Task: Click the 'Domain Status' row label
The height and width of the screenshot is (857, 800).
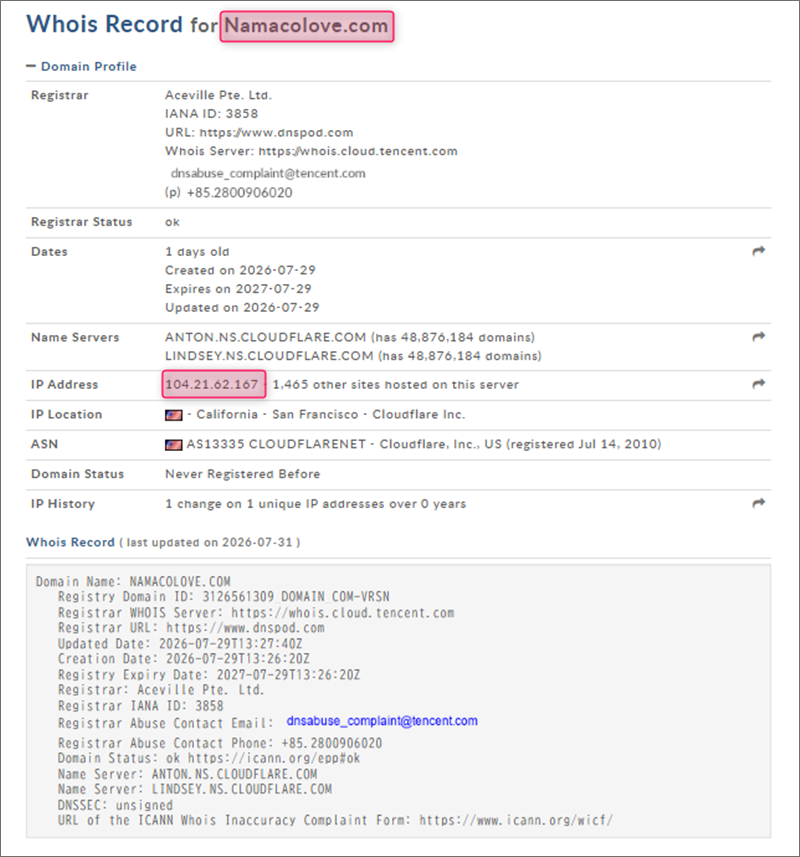Action: pos(78,474)
